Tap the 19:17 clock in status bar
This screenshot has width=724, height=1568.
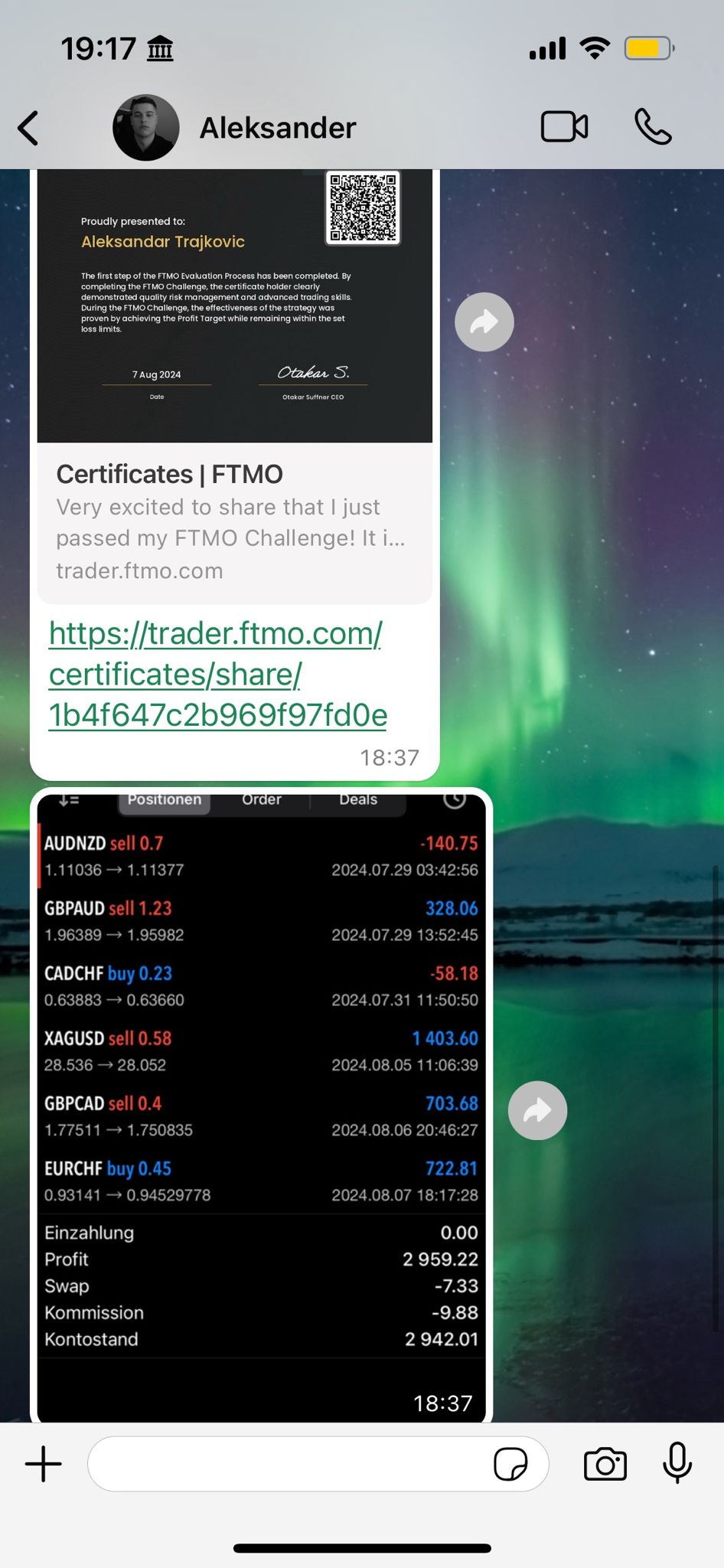tap(98, 49)
